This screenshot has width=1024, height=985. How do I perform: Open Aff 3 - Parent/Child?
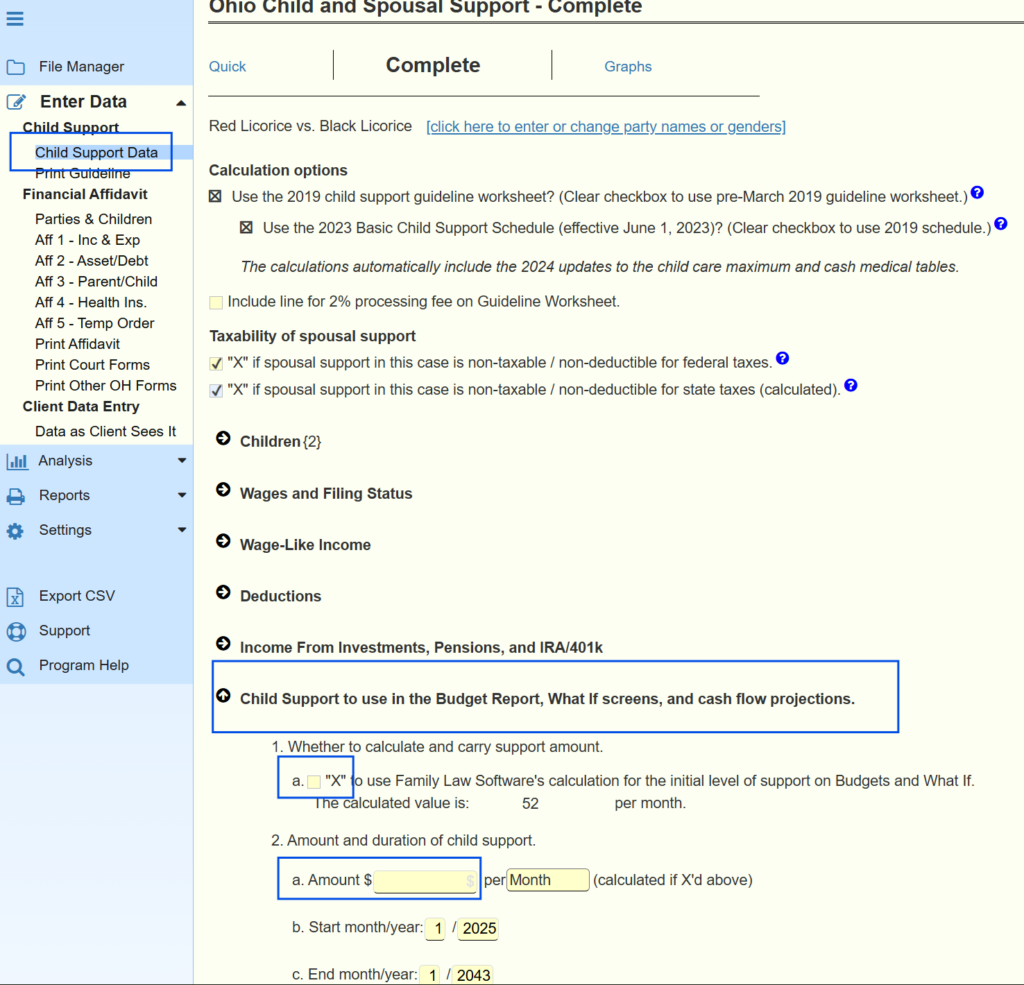pyautogui.click(x=96, y=282)
